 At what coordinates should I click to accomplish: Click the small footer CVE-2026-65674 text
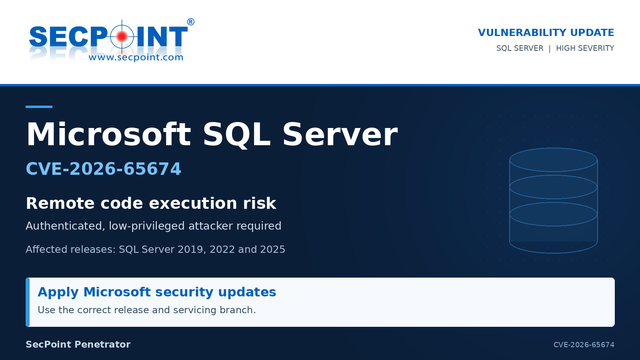[x=584, y=345]
